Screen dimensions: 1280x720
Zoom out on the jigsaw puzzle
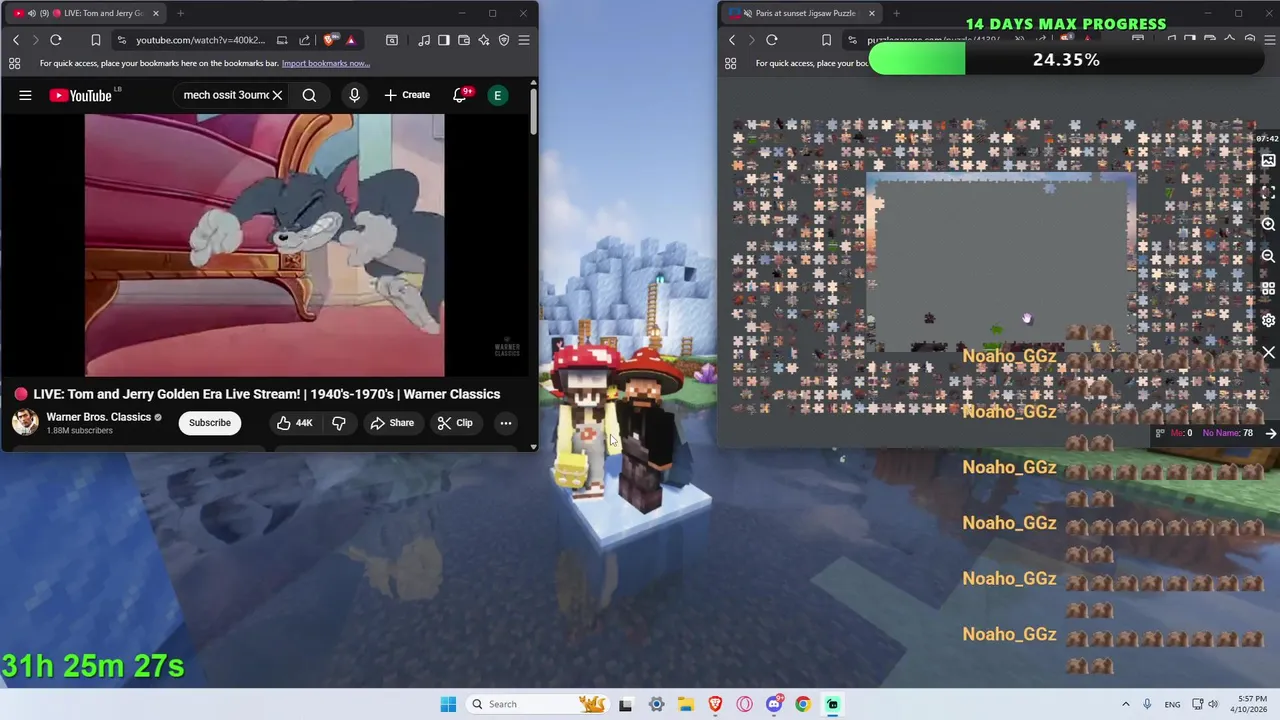[x=1268, y=256]
